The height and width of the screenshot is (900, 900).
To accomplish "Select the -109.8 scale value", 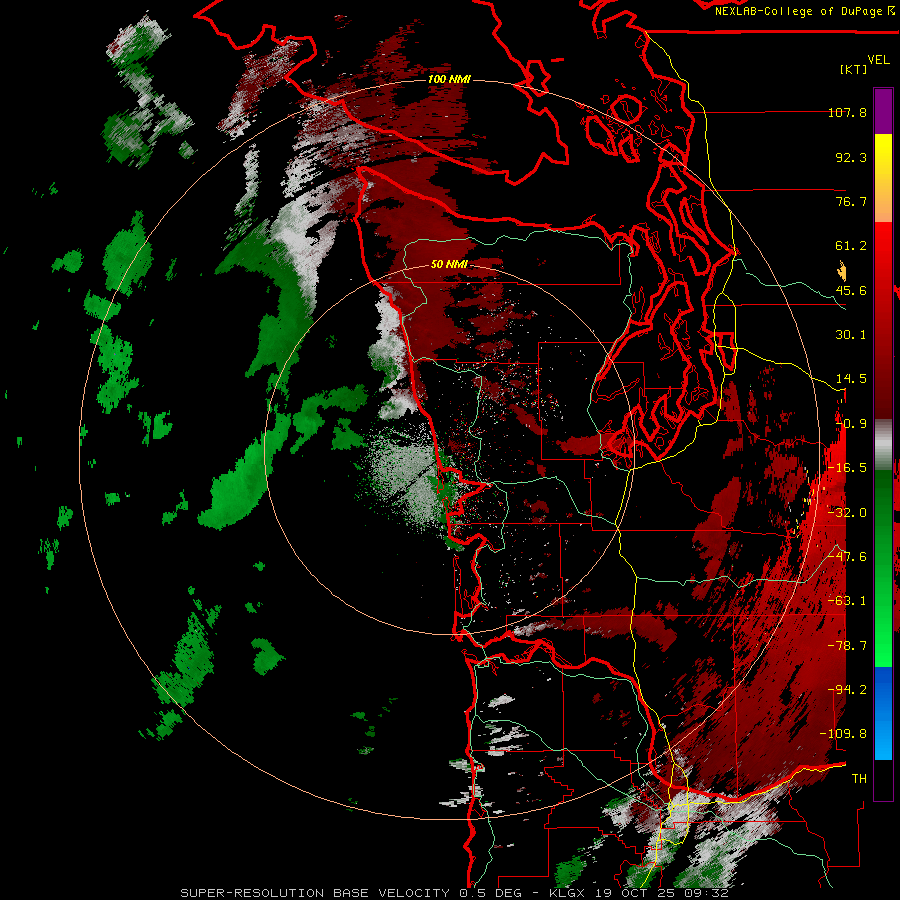I will click(x=843, y=734).
